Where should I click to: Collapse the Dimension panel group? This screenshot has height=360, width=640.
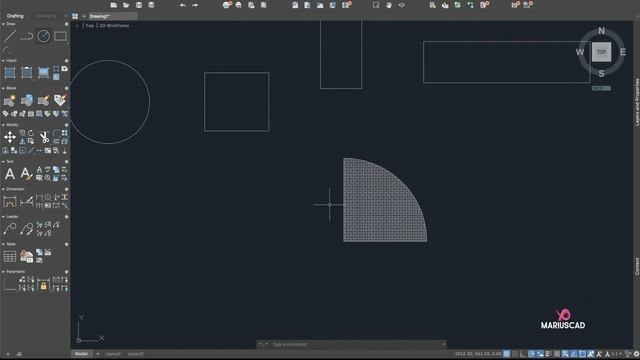click(3, 189)
